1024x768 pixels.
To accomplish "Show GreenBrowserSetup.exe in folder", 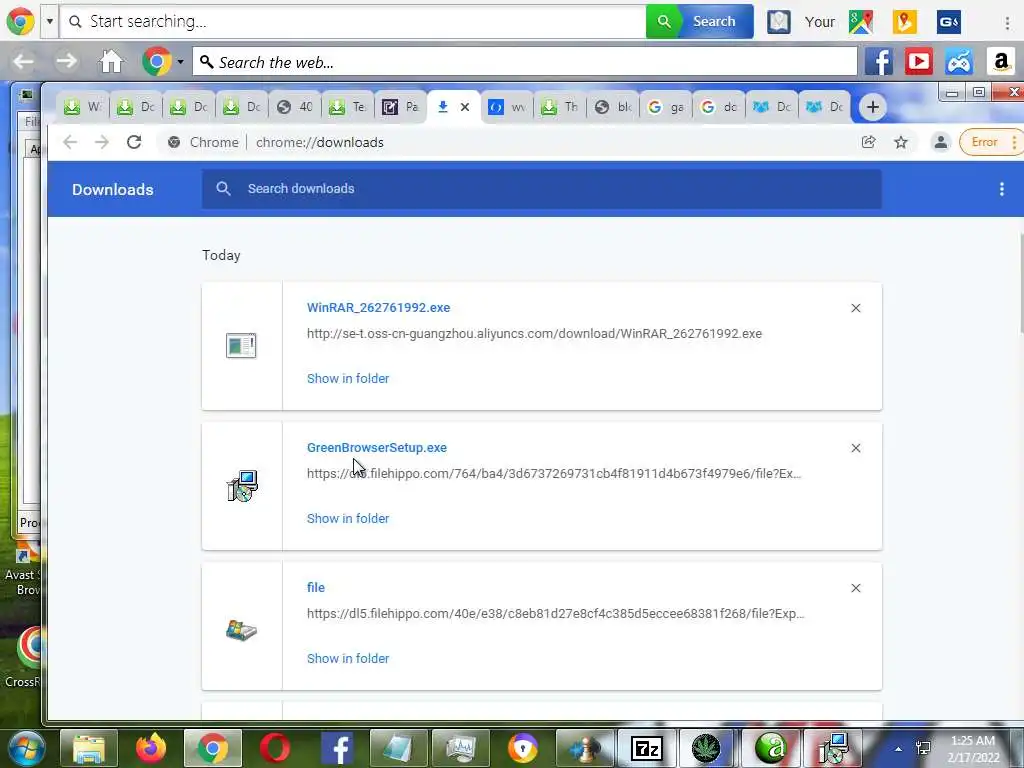I will [x=347, y=519].
